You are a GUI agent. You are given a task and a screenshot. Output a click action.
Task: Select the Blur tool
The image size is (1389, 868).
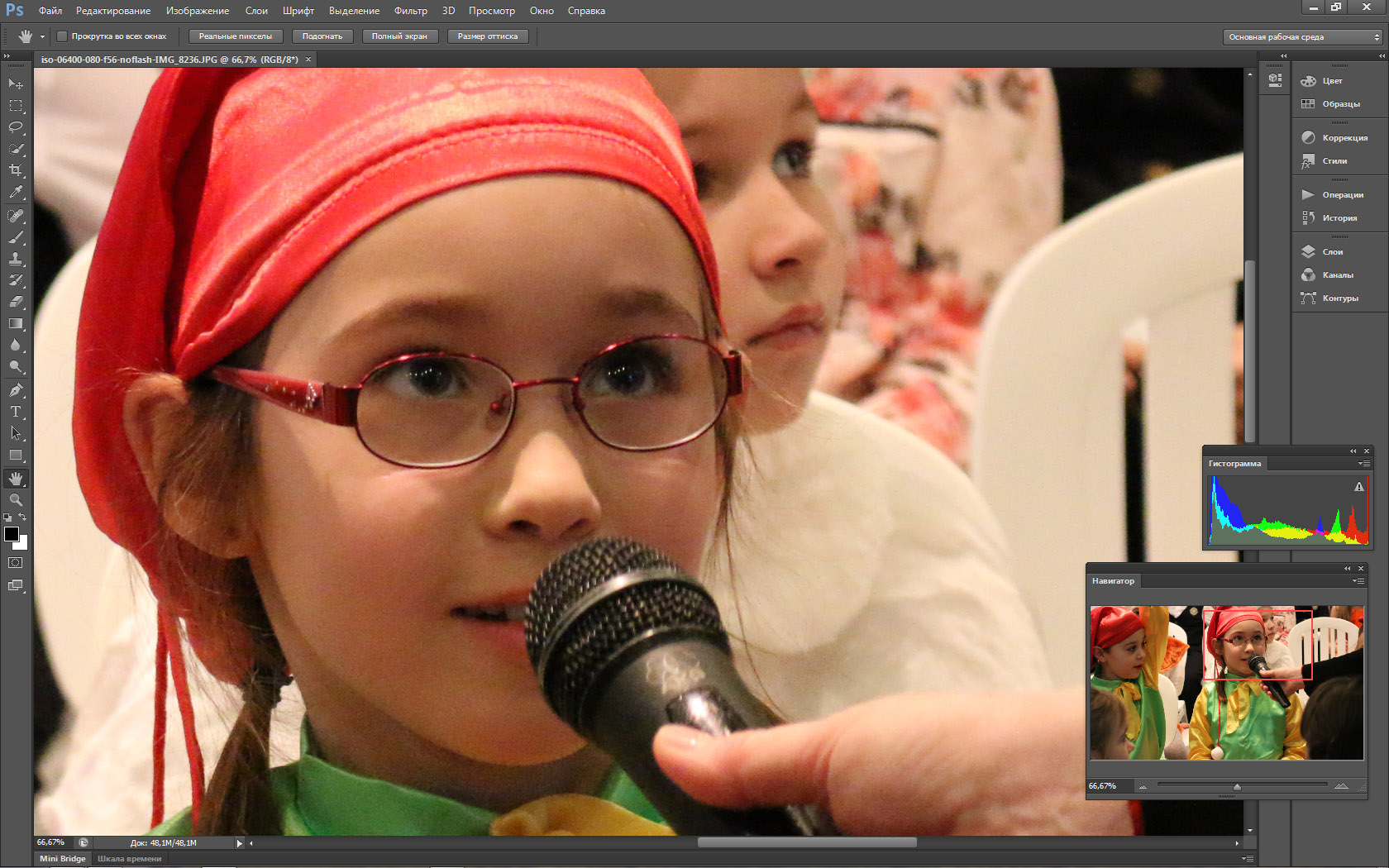16,345
